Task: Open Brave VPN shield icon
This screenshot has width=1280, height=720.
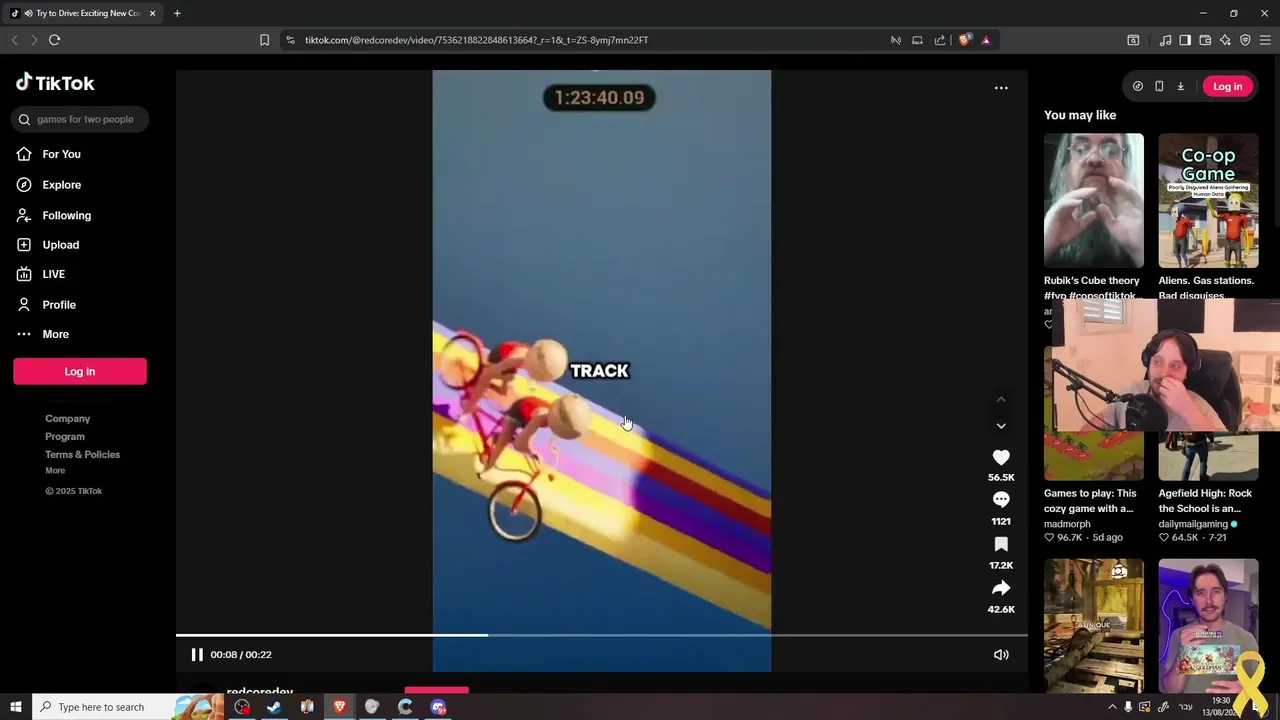Action: click(x=1245, y=40)
